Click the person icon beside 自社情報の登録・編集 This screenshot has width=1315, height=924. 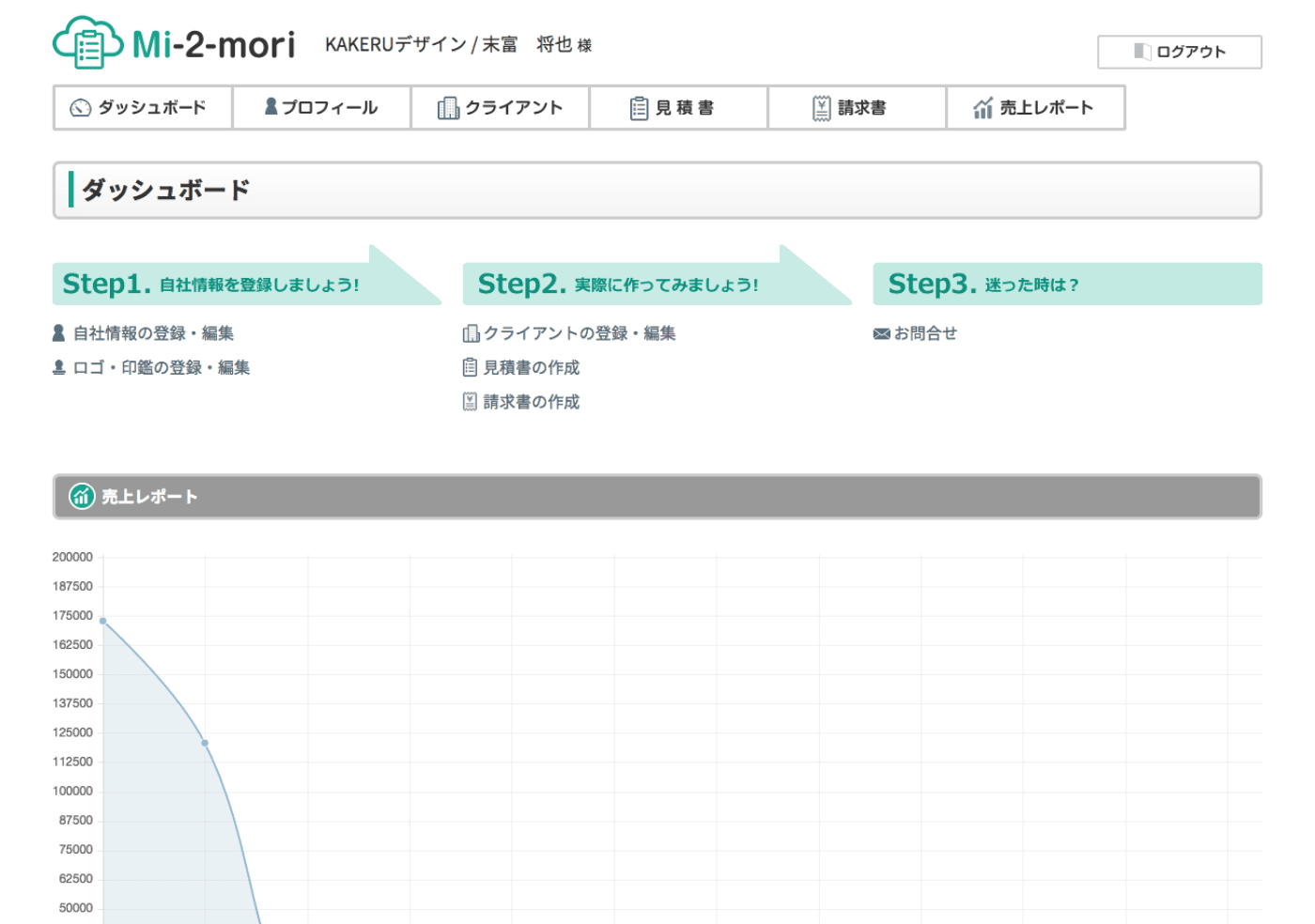(x=59, y=332)
